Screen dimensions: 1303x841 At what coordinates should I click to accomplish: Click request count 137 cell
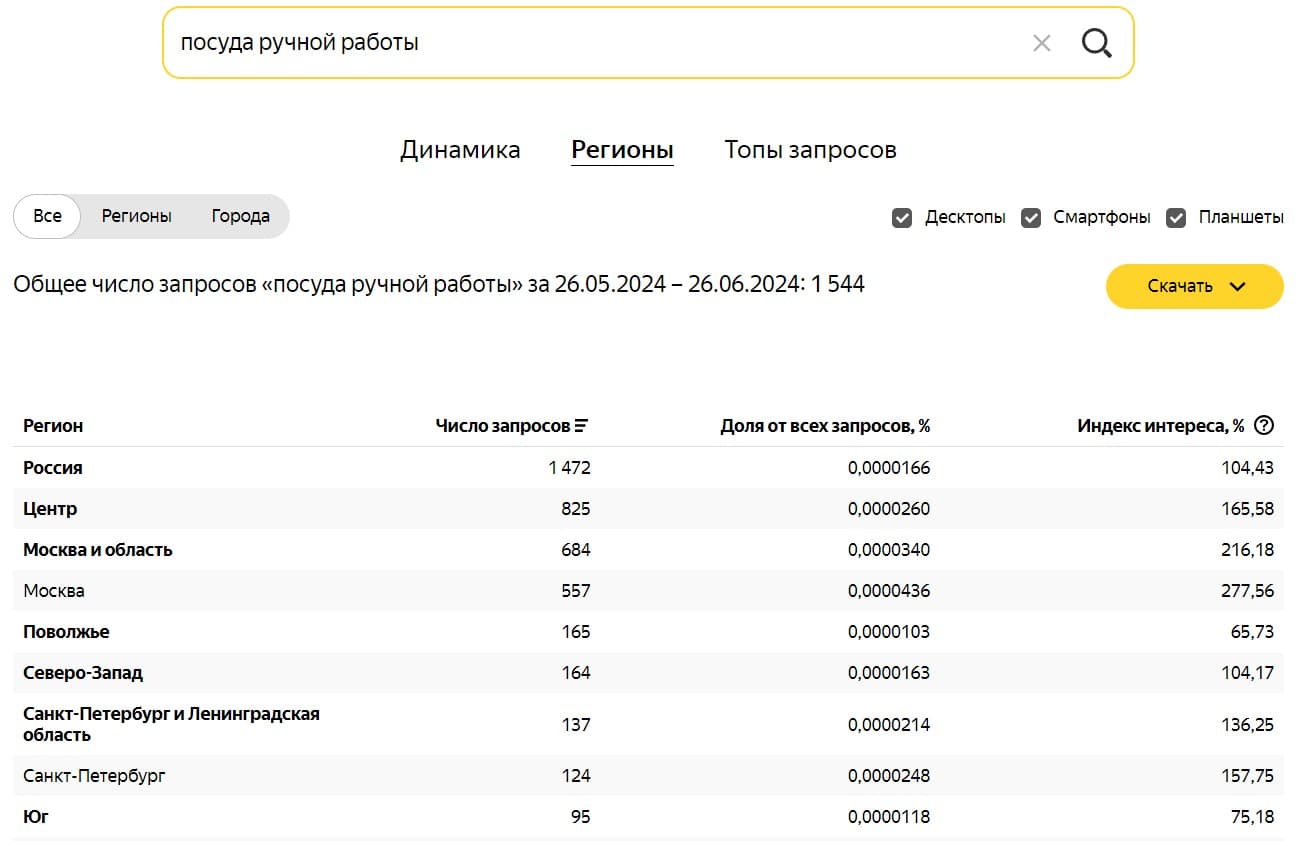click(x=576, y=724)
